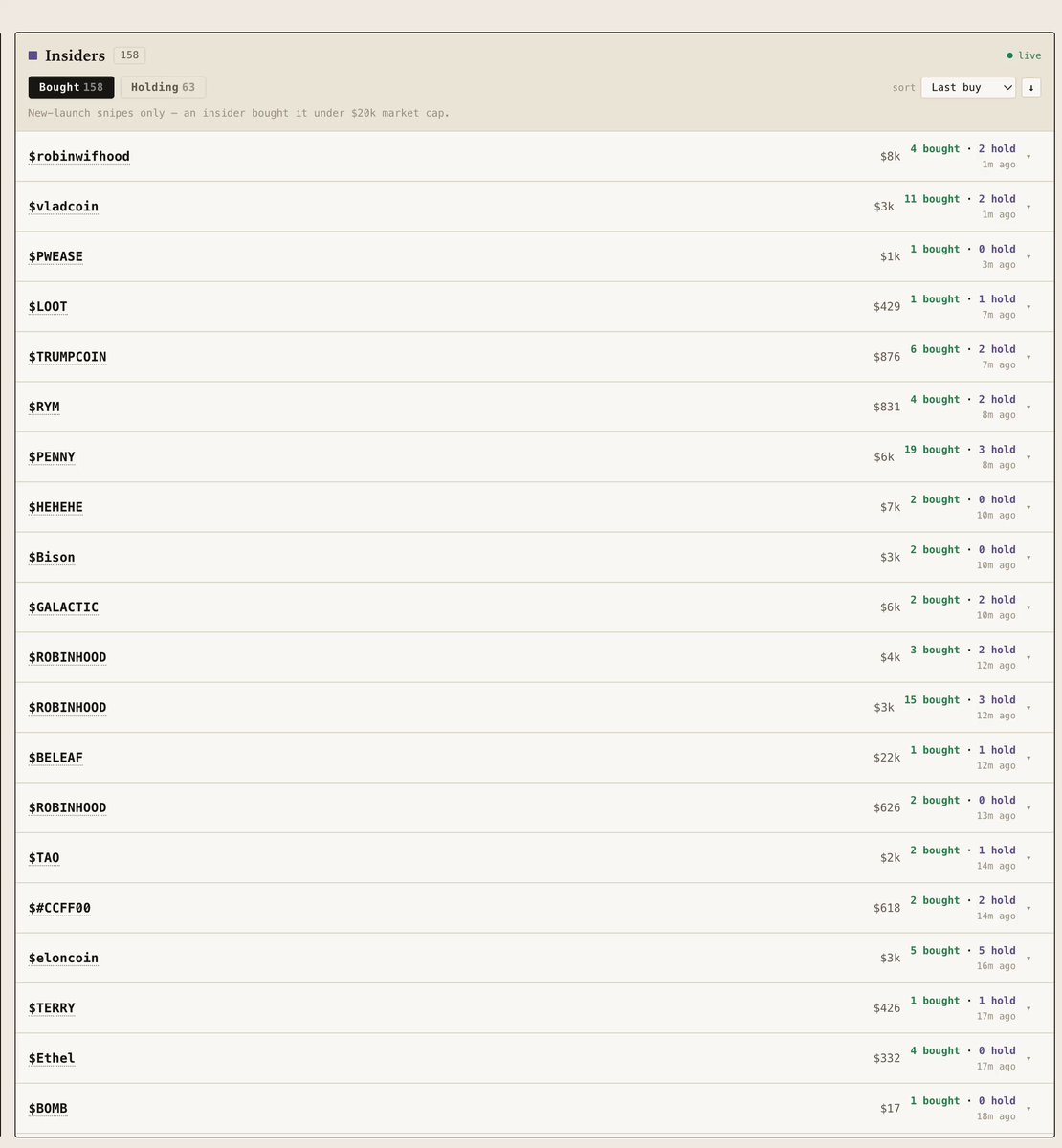Open the $Ethel token link

[52, 1058]
